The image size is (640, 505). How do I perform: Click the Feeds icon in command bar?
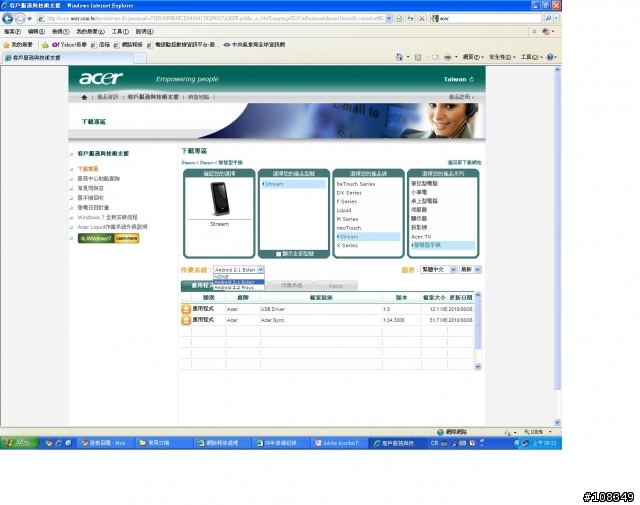click(x=418, y=57)
